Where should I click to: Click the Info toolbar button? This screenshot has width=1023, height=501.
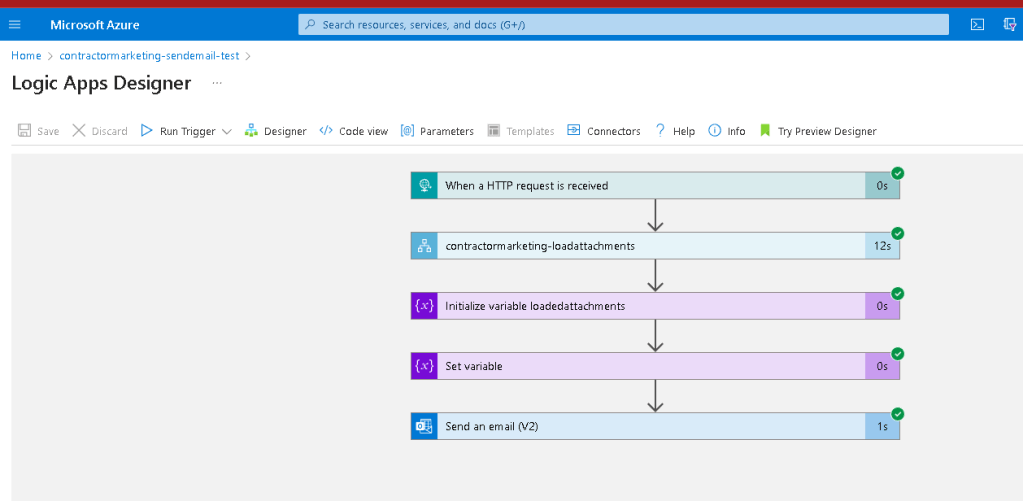tap(727, 131)
